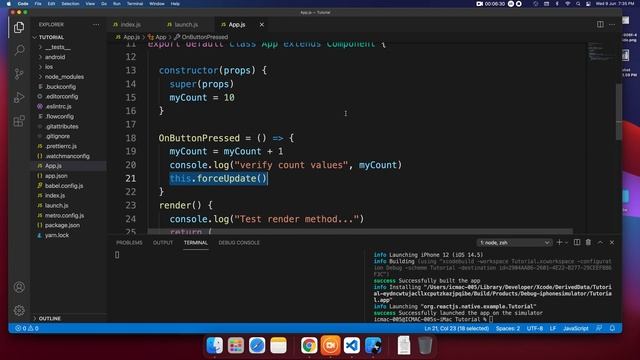The image size is (640, 360).
Task: Click Spaces: 2 indentation setting
Action: pos(508,328)
